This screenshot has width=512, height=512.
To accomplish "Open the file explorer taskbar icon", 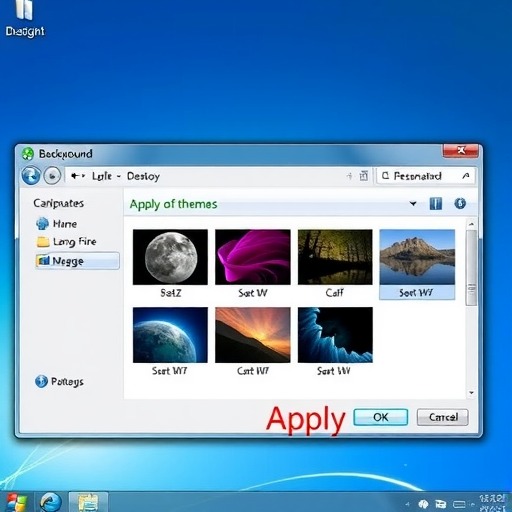I will 88,502.
